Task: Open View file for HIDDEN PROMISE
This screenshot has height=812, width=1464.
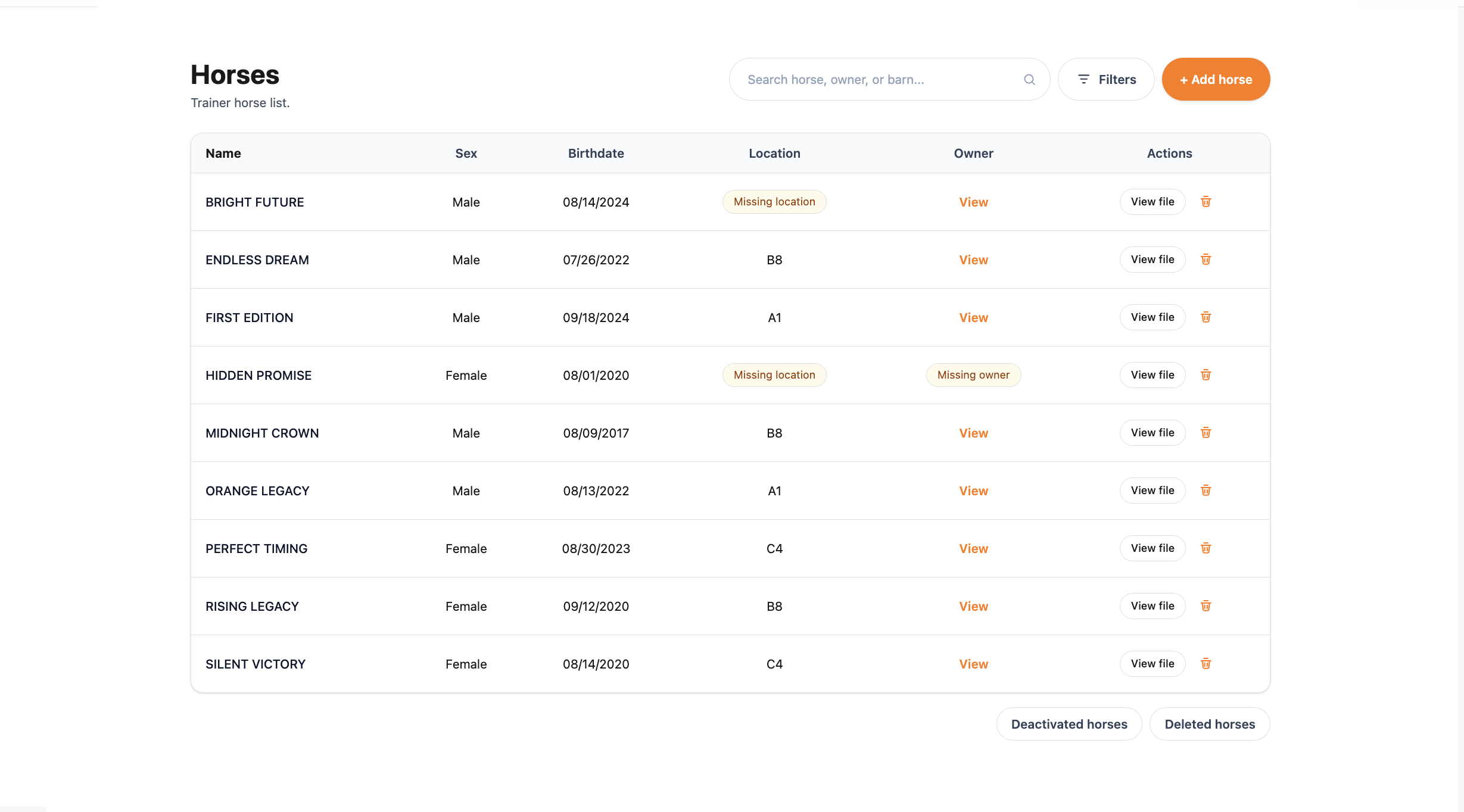Action: pyautogui.click(x=1152, y=375)
